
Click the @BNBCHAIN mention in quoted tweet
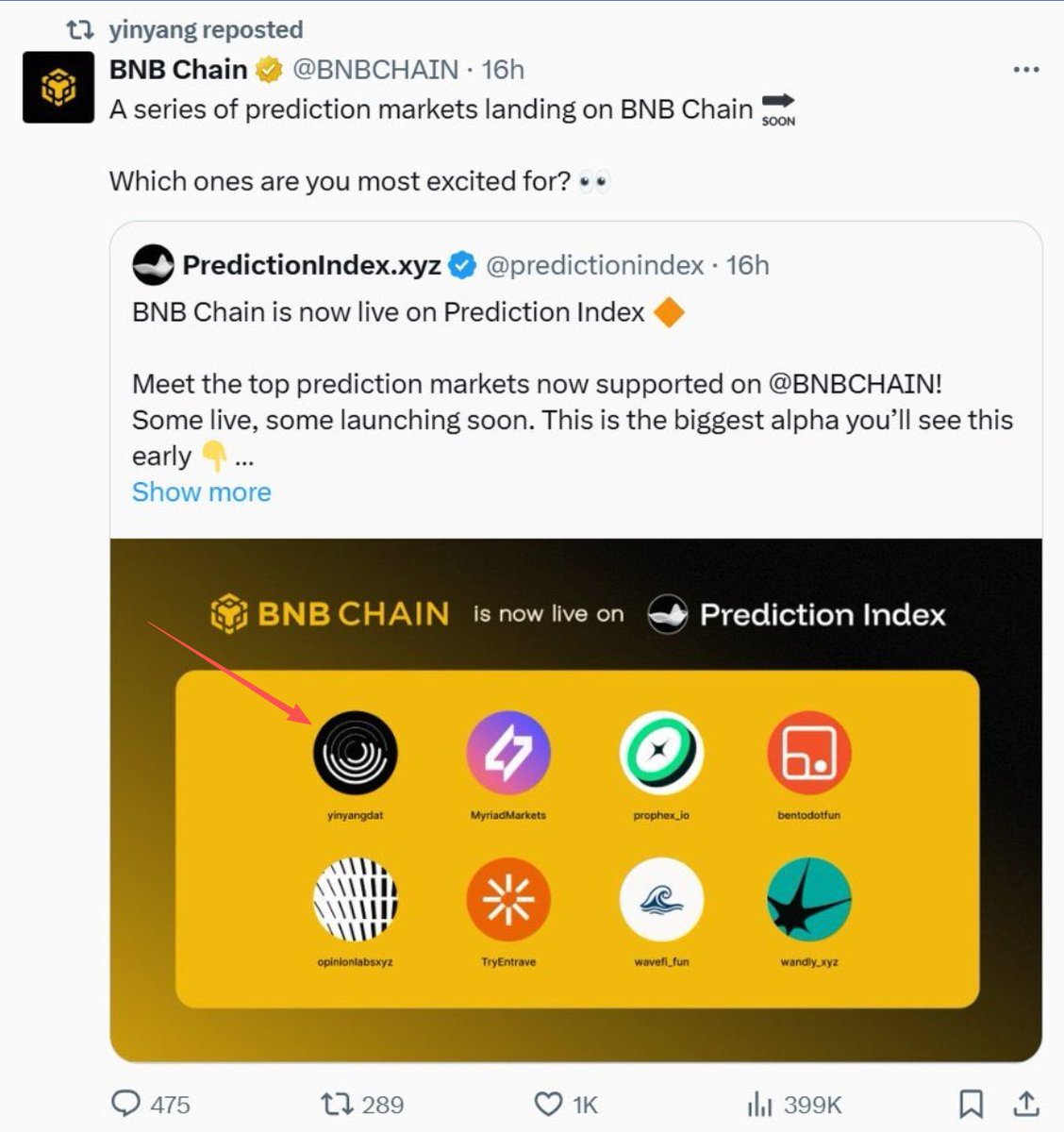tap(855, 385)
